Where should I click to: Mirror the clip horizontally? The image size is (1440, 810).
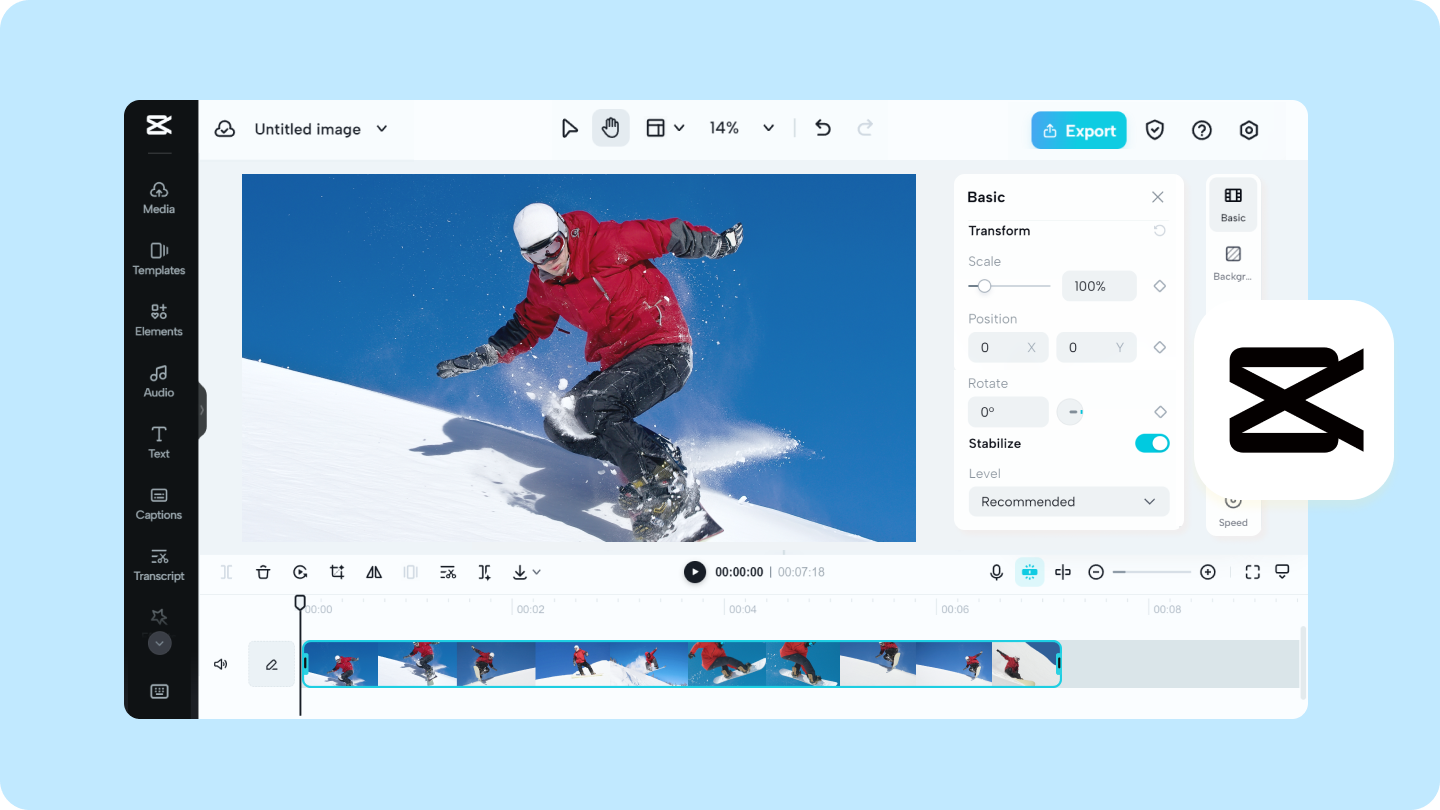click(x=374, y=572)
